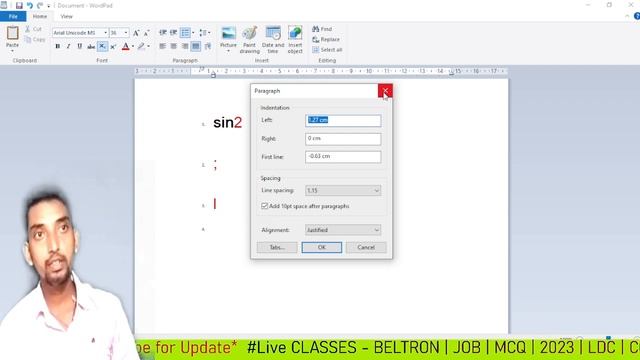Toggle Underline formatting
Viewport: 640px width, 360px height.
click(x=80, y=47)
